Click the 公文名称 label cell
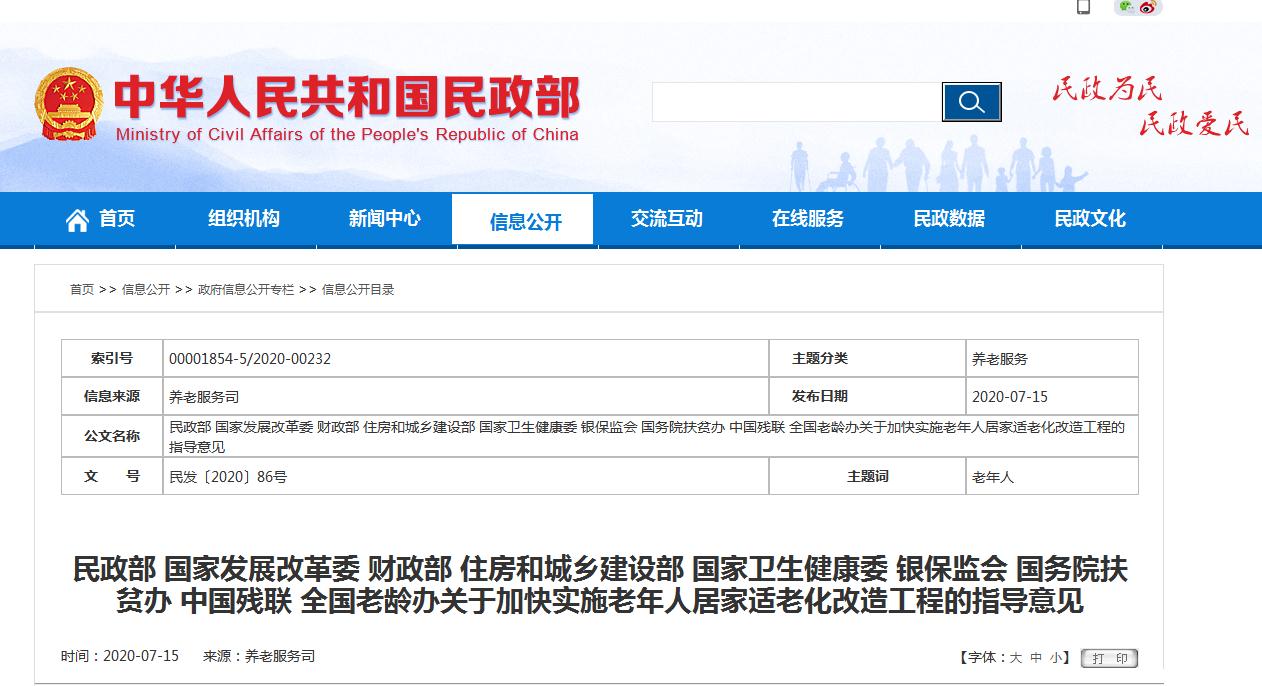 tap(112, 437)
